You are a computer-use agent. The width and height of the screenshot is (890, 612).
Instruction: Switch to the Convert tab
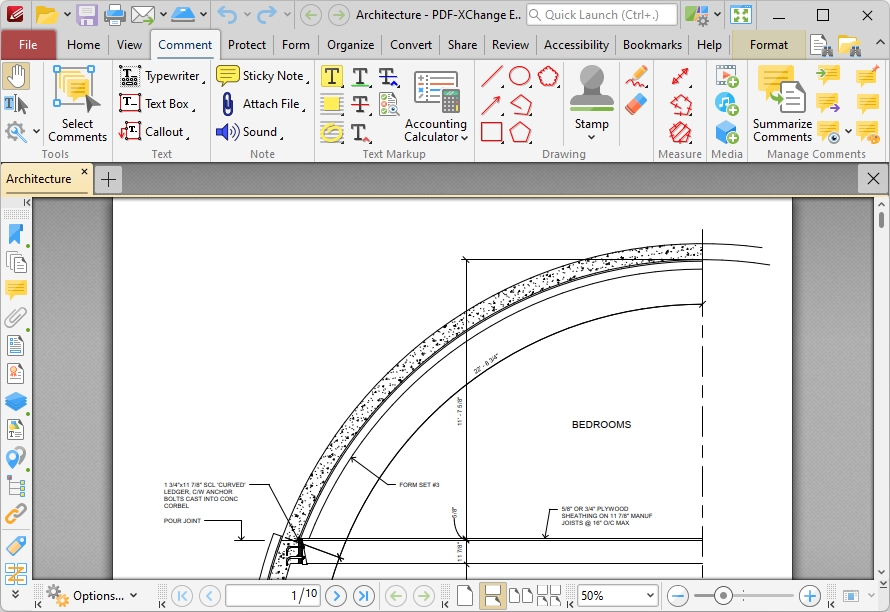[411, 45]
